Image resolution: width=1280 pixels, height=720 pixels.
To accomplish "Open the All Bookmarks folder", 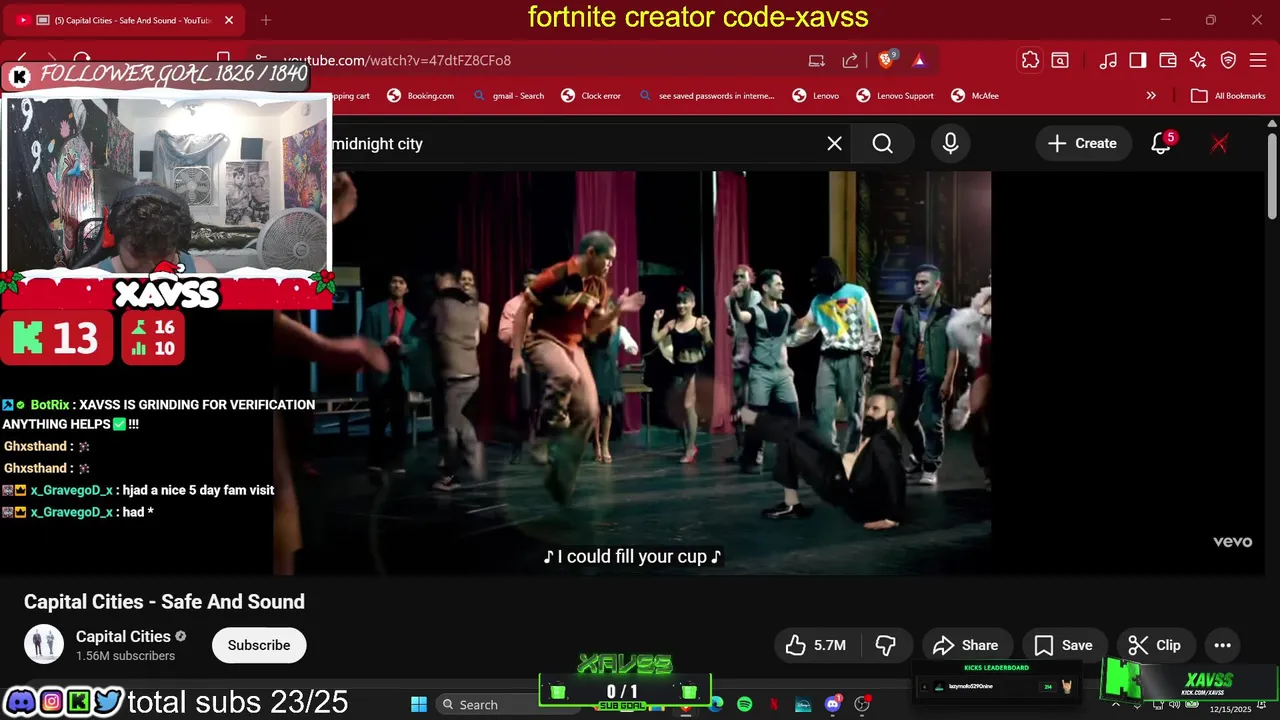I will point(1228,96).
